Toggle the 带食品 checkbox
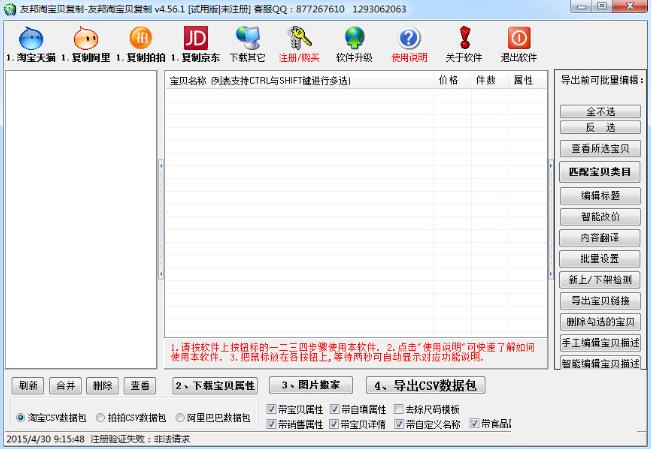651x449 pixels. click(x=474, y=424)
